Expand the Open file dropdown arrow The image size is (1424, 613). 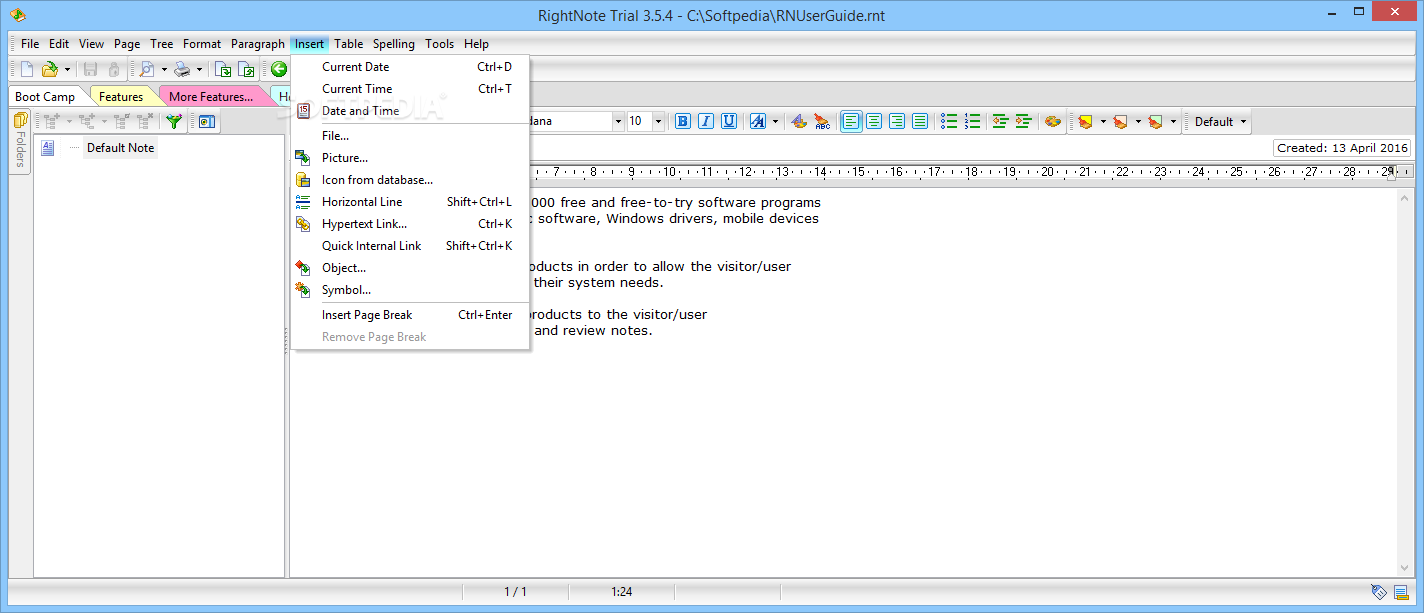67,69
